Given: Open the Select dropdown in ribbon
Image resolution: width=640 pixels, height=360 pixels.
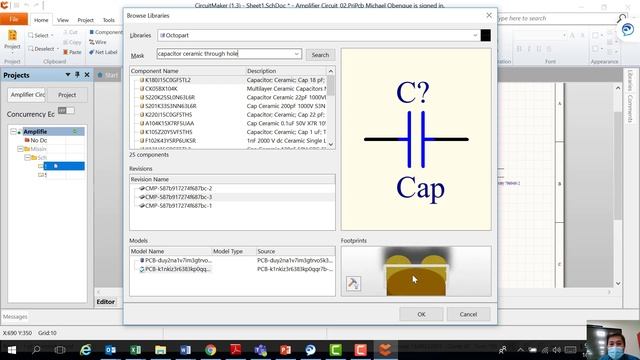Looking at the screenshot, I should 41,36.
